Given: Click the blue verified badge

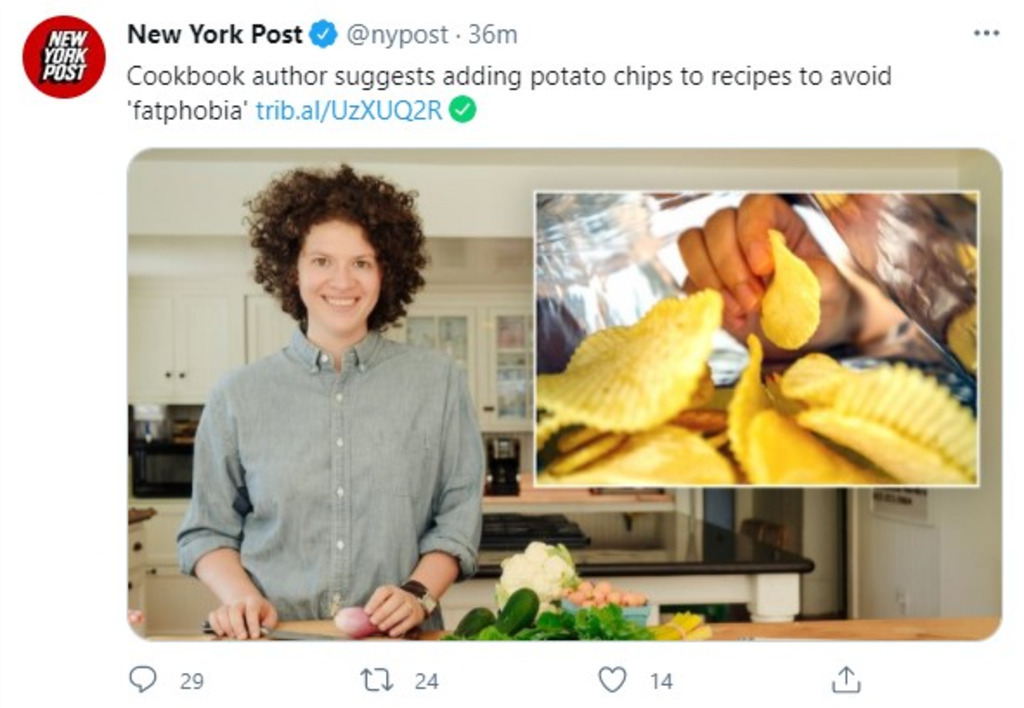Looking at the screenshot, I should pos(324,35).
